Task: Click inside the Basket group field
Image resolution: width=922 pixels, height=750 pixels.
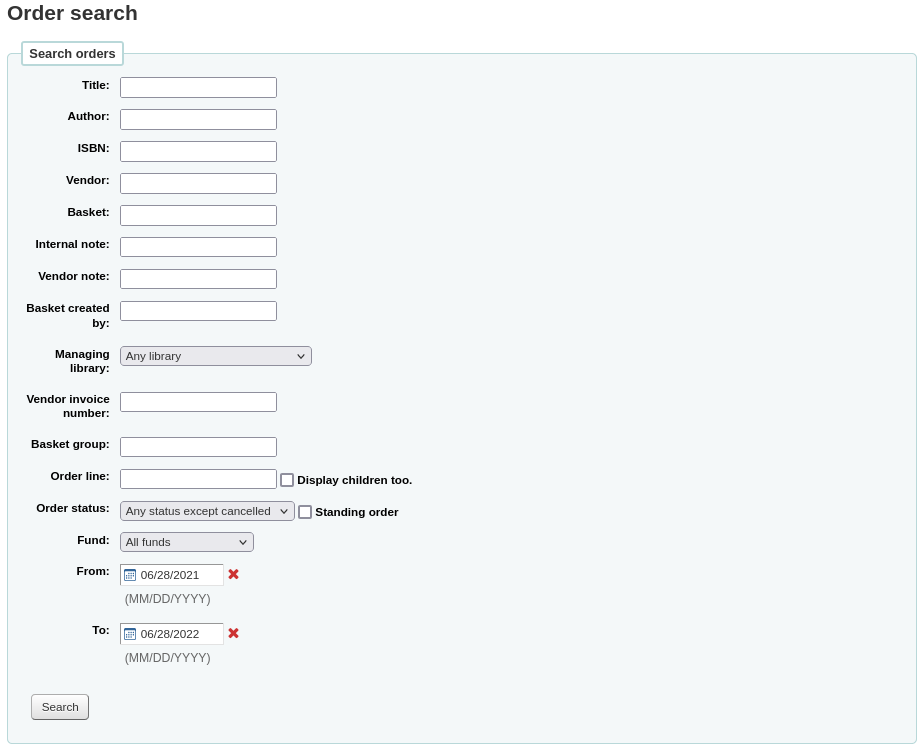Action: (198, 447)
